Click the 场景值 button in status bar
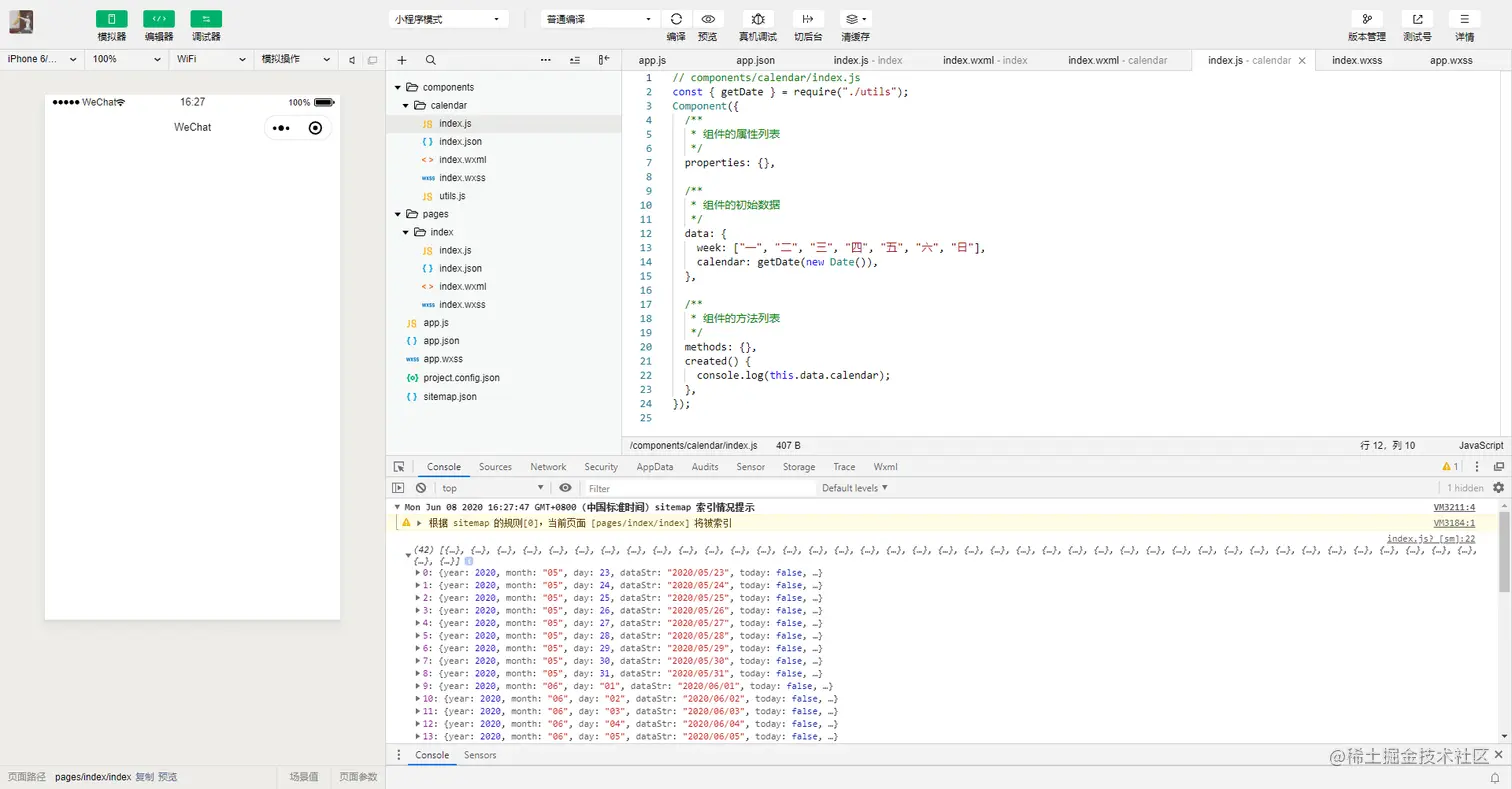Viewport: 1512px width, 789px height. pyautogui.click(x=304, y=777)
